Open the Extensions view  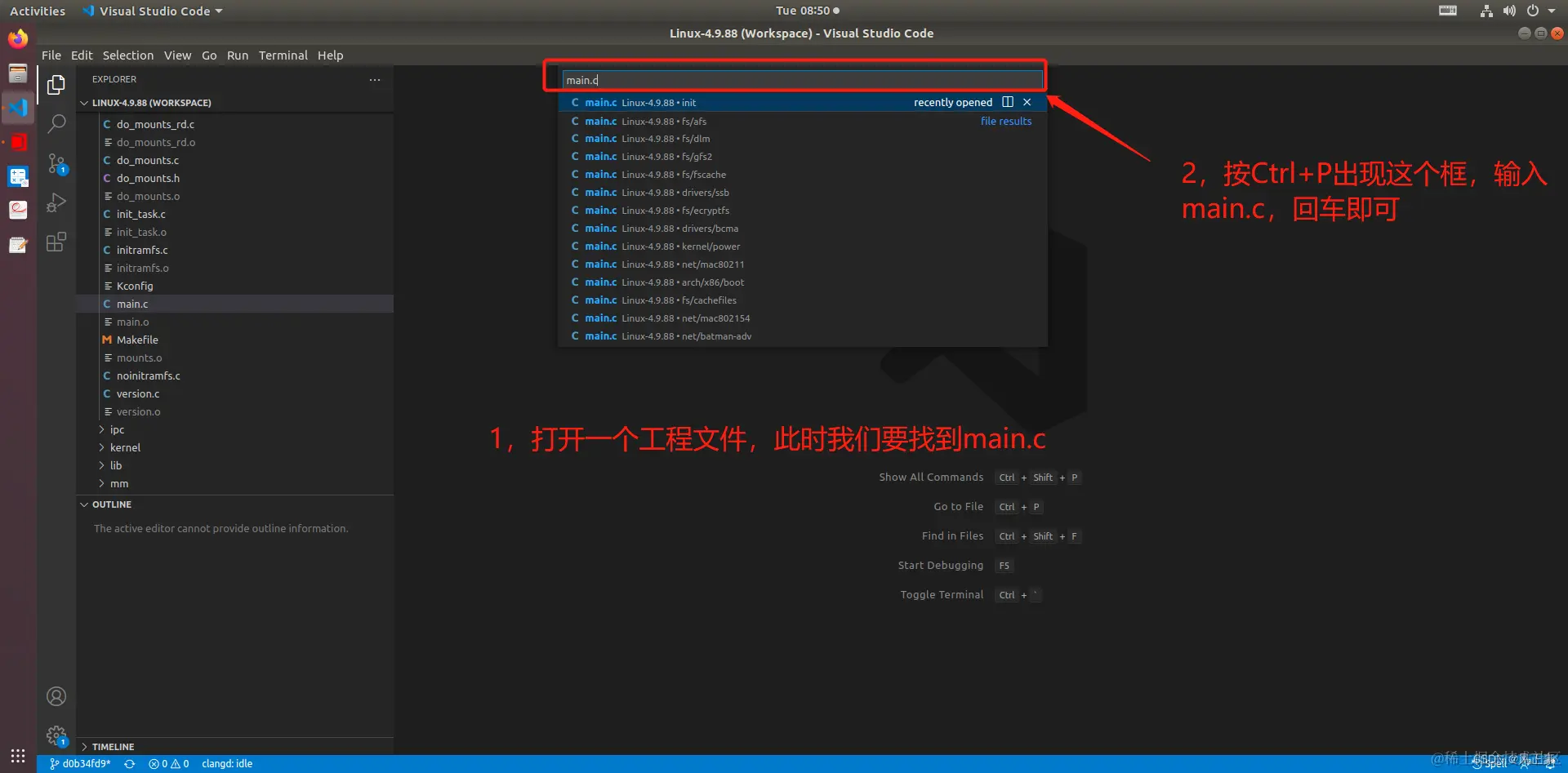(56, 242)
